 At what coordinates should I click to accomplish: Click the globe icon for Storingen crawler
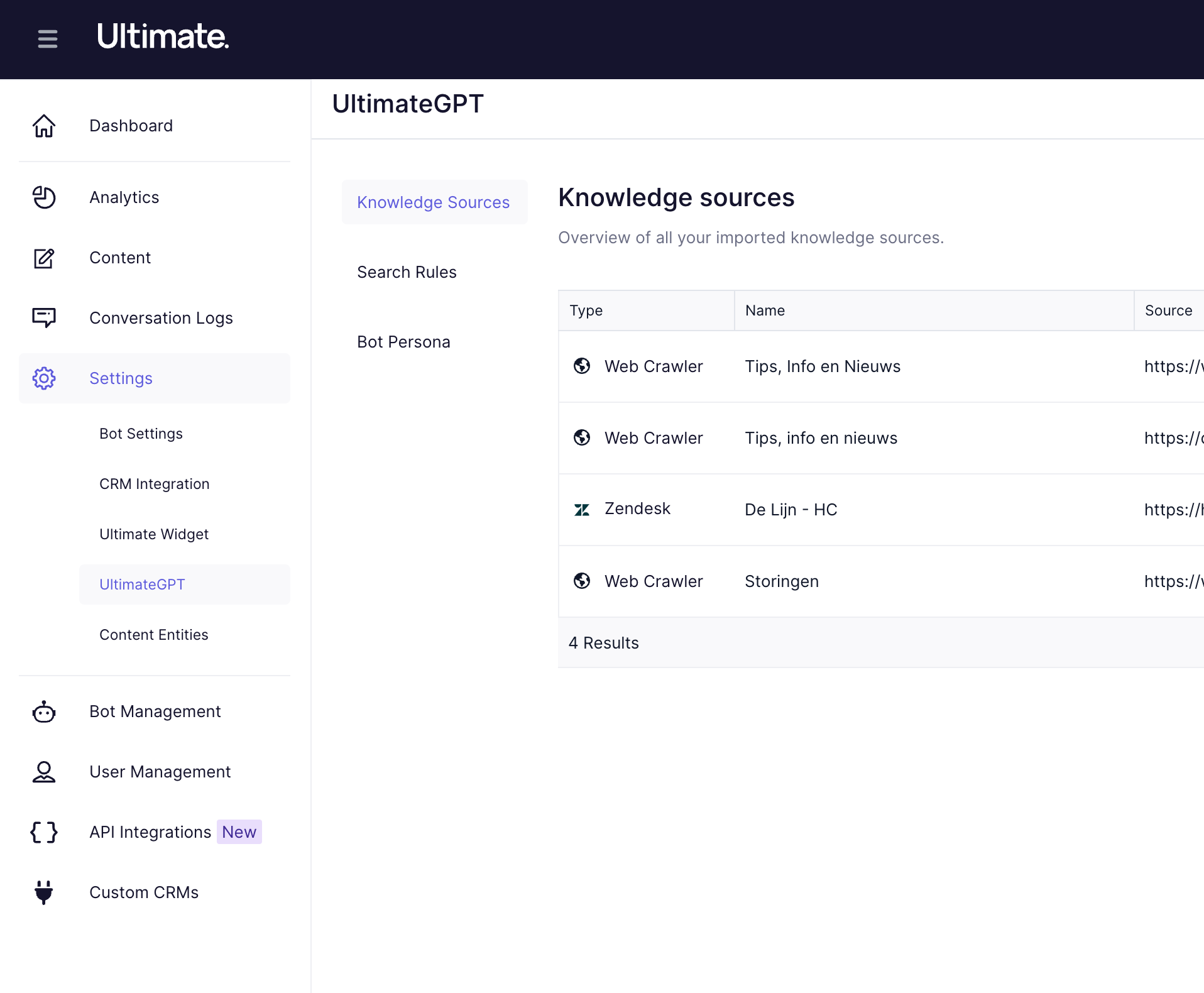coord(582,581)
